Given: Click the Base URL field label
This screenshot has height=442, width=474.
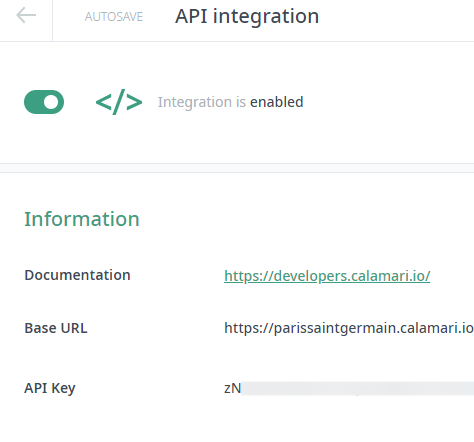Looking at the screenshot, I should tap(56, 328).
